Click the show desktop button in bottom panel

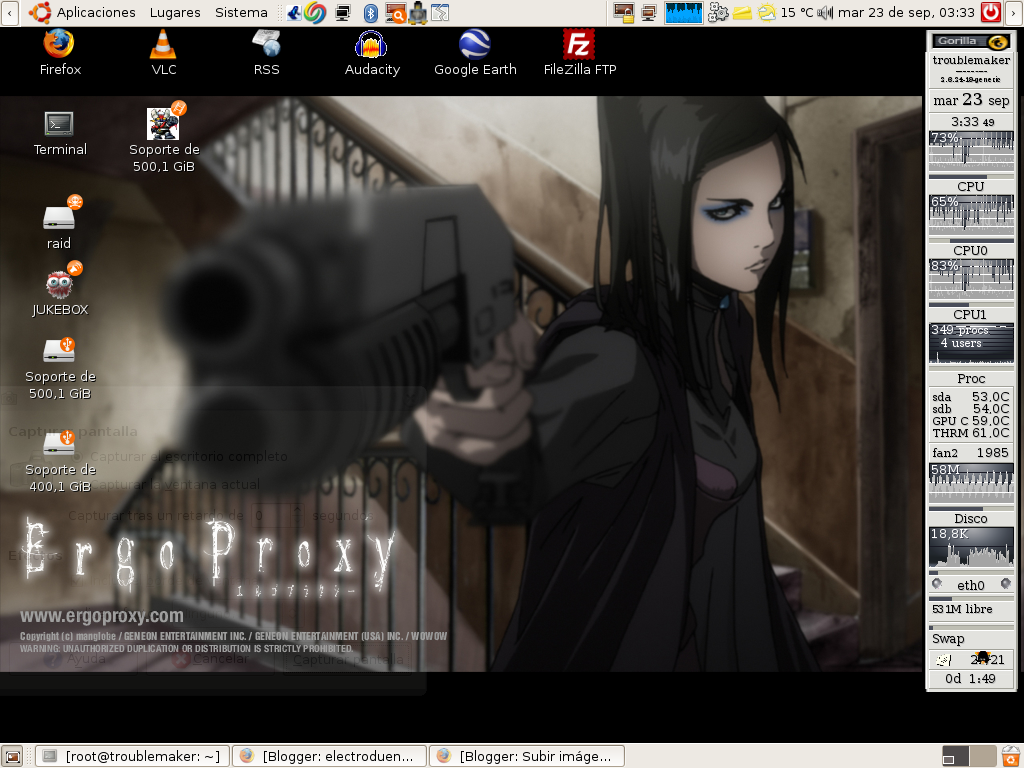tap(13, 756)
